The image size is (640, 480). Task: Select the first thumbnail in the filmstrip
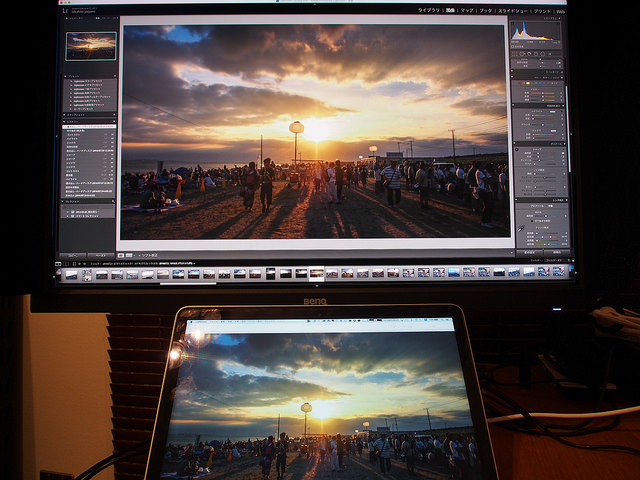point(70,274)
